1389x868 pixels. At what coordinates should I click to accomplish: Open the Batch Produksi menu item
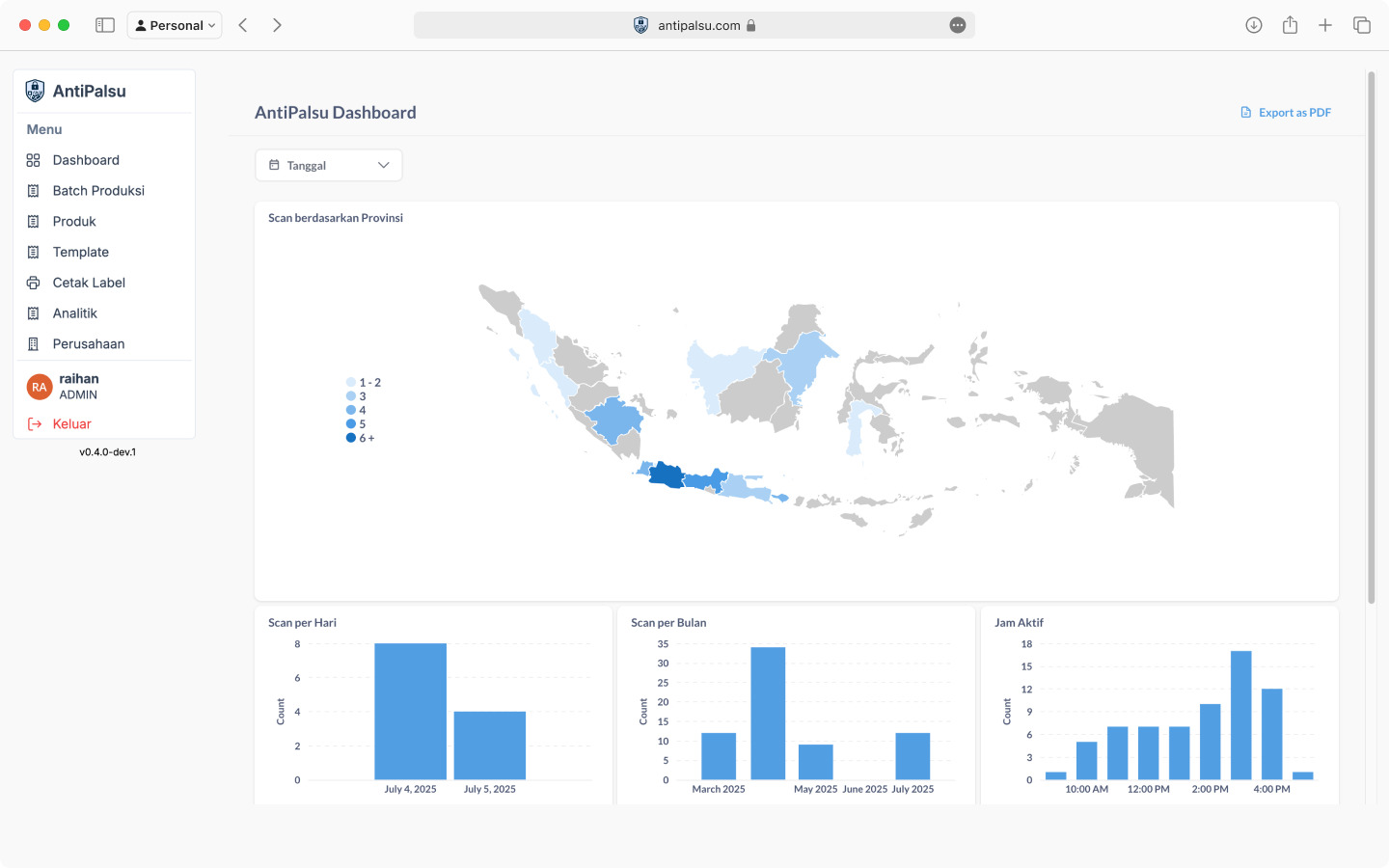coord(98,191)
